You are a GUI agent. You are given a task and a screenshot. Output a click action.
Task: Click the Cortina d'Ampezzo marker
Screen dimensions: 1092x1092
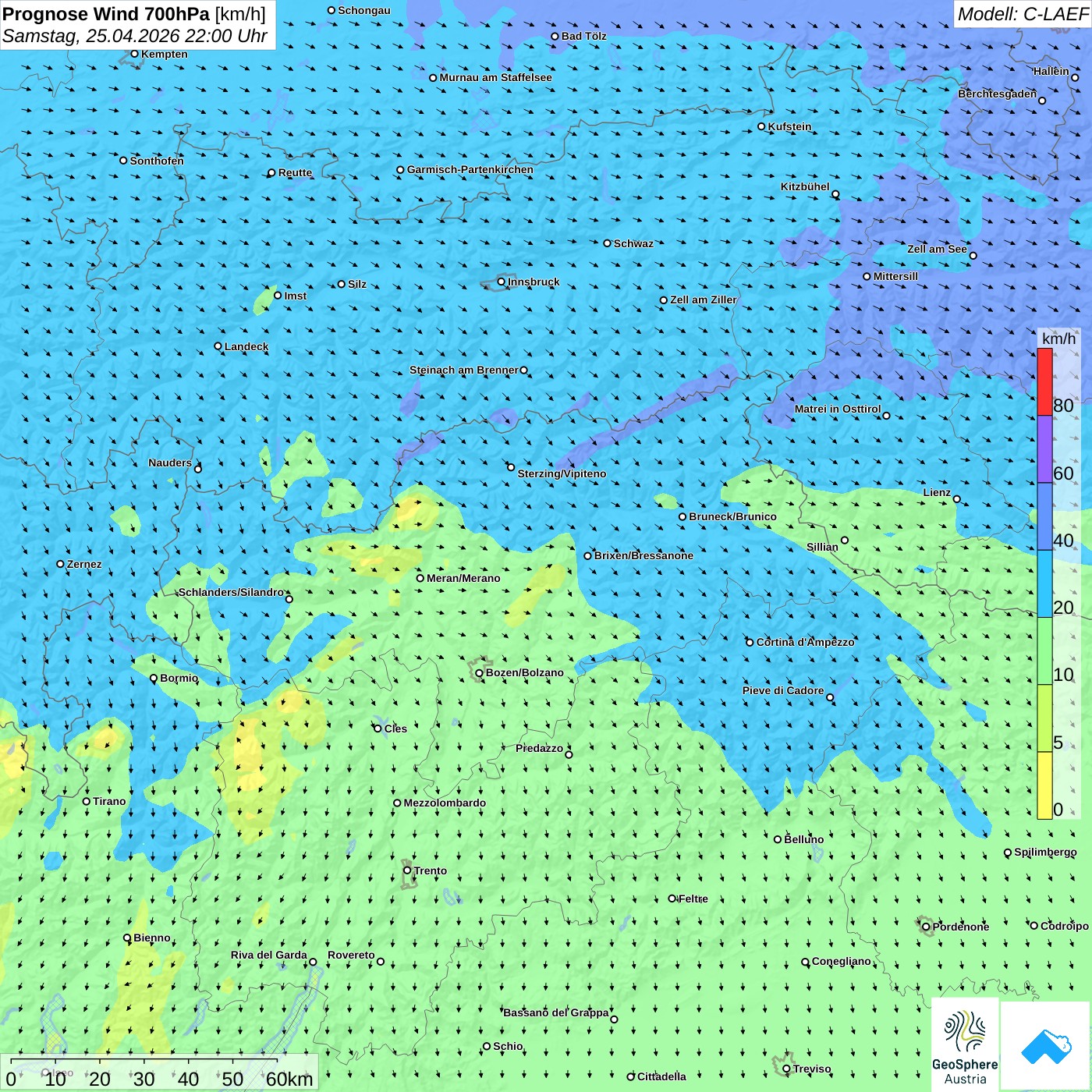(x=750, y=642)
